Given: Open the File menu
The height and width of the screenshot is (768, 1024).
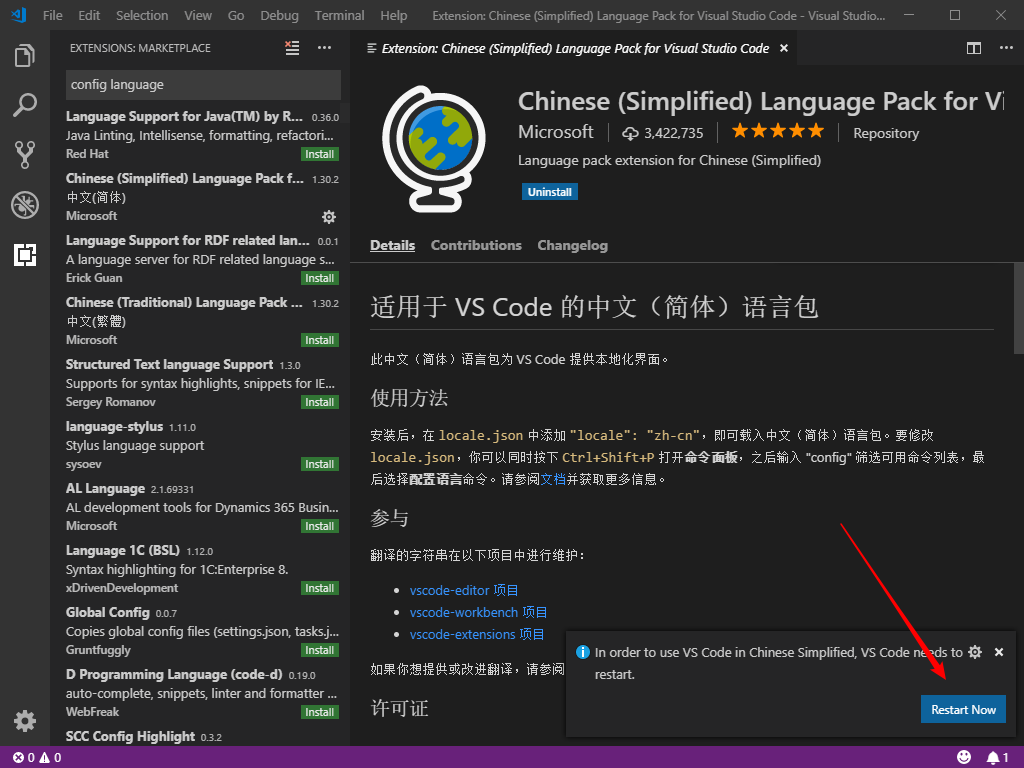Looking at the screenshot, I should pyautogui.click(x=52, y=15).
